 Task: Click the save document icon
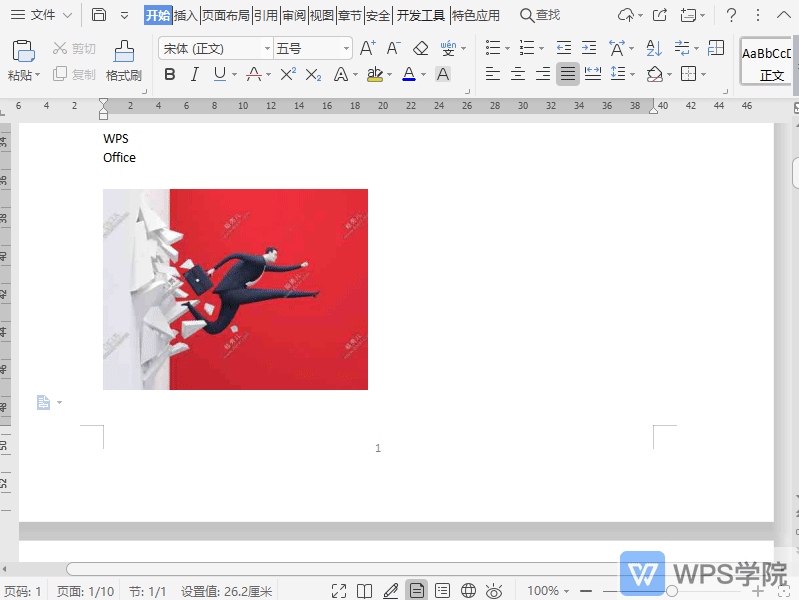click(x=99, y=15)
